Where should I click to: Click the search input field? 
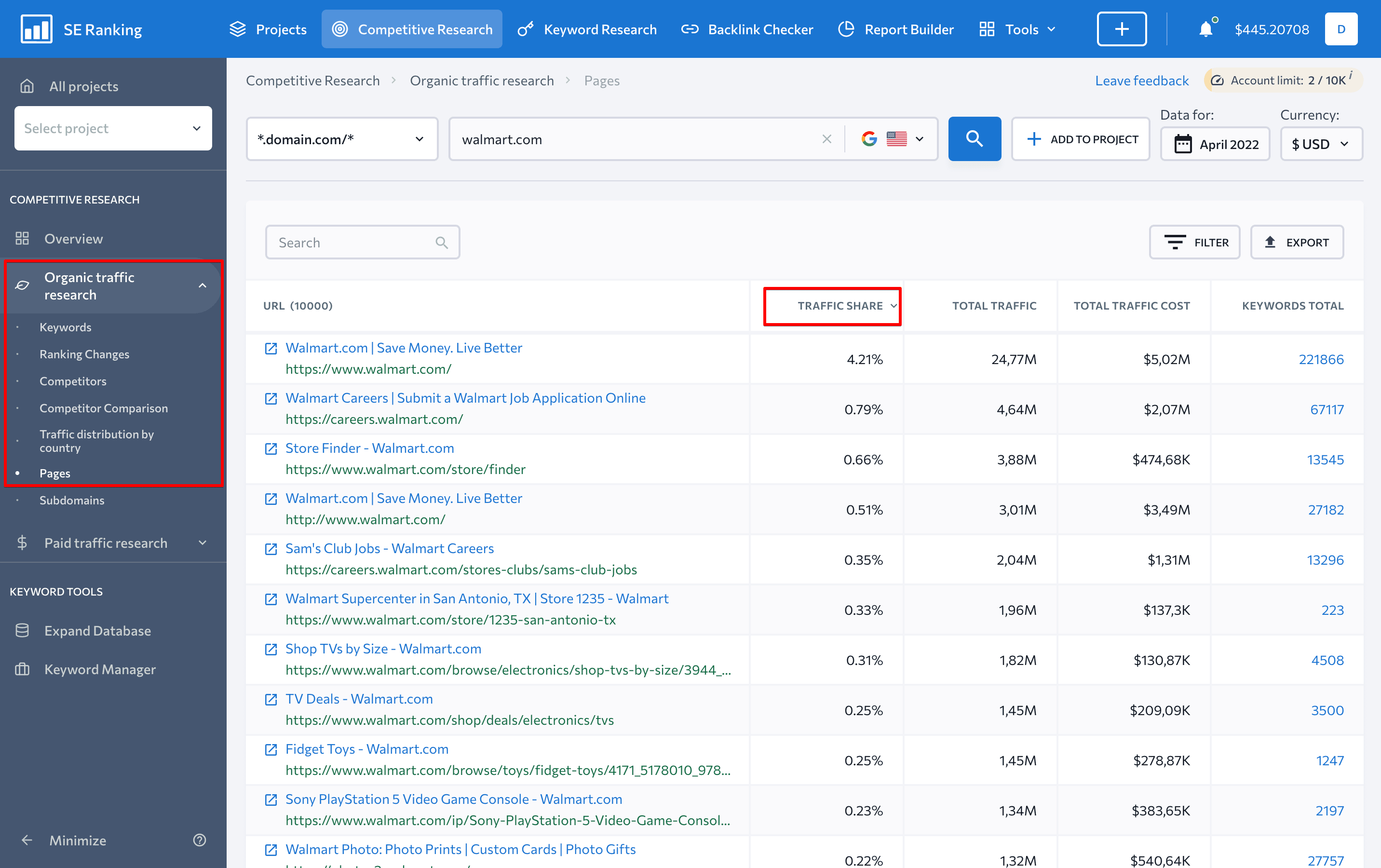point(362,242)
